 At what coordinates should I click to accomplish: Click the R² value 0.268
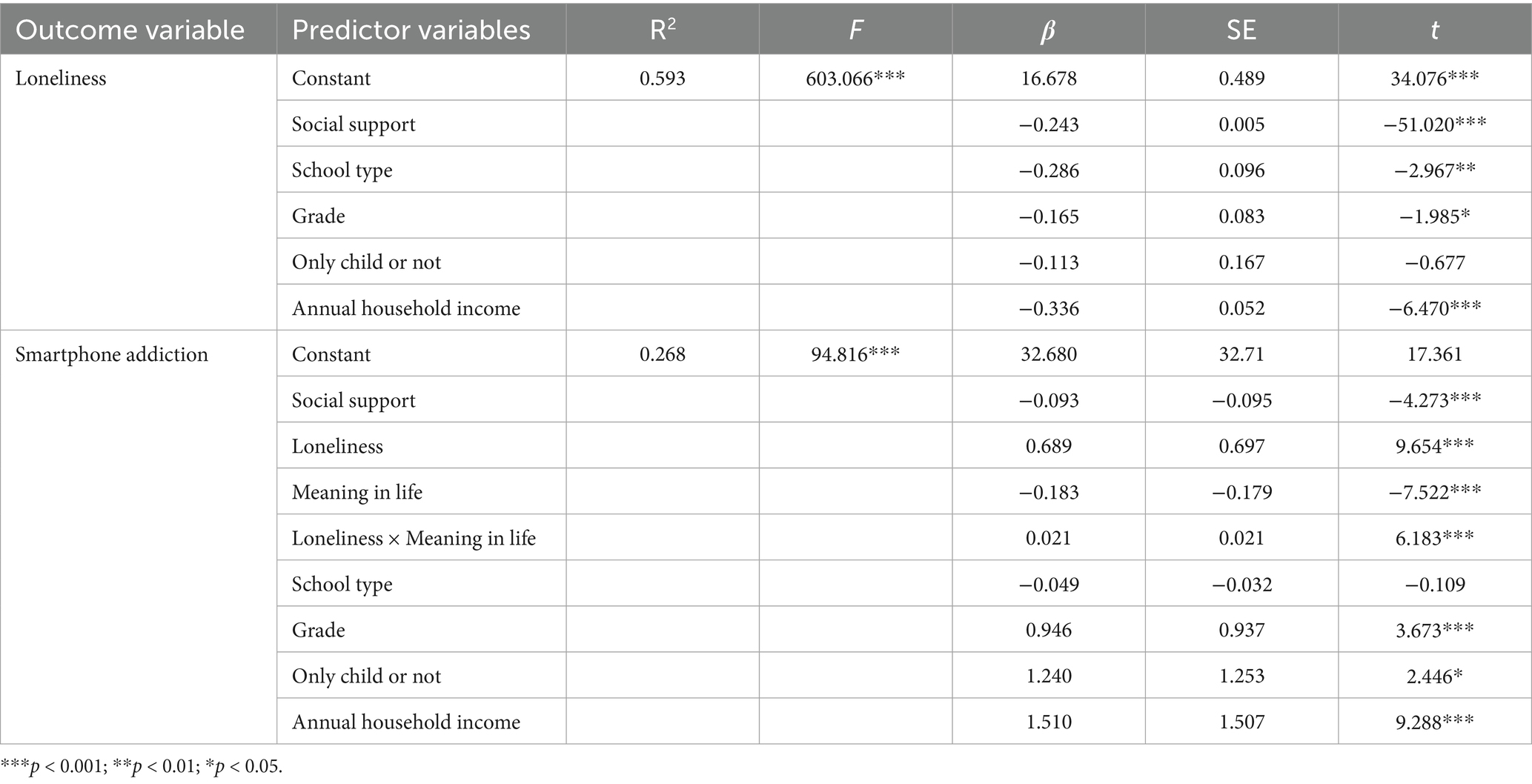pos(662,354)
